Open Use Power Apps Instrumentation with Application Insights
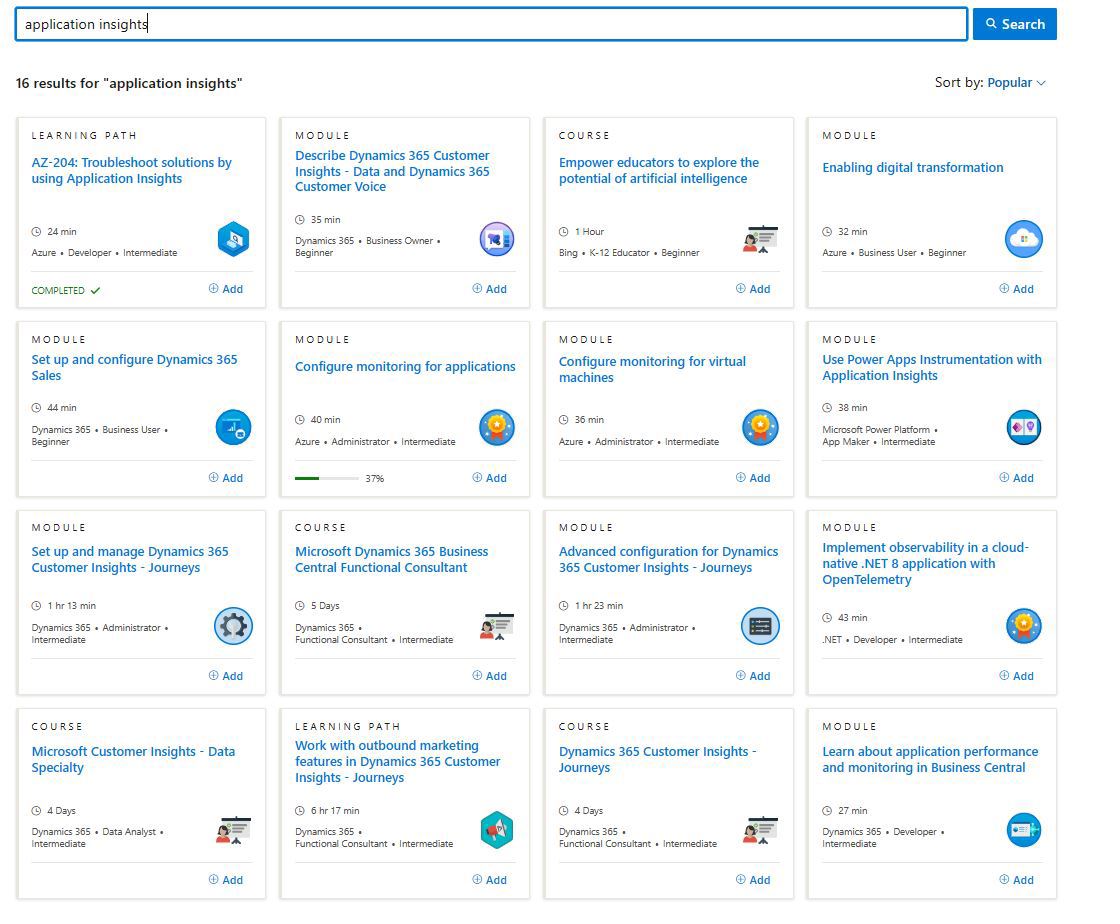Image resolution: width=1120 pixels, height=924 pixels. [932, 367]
